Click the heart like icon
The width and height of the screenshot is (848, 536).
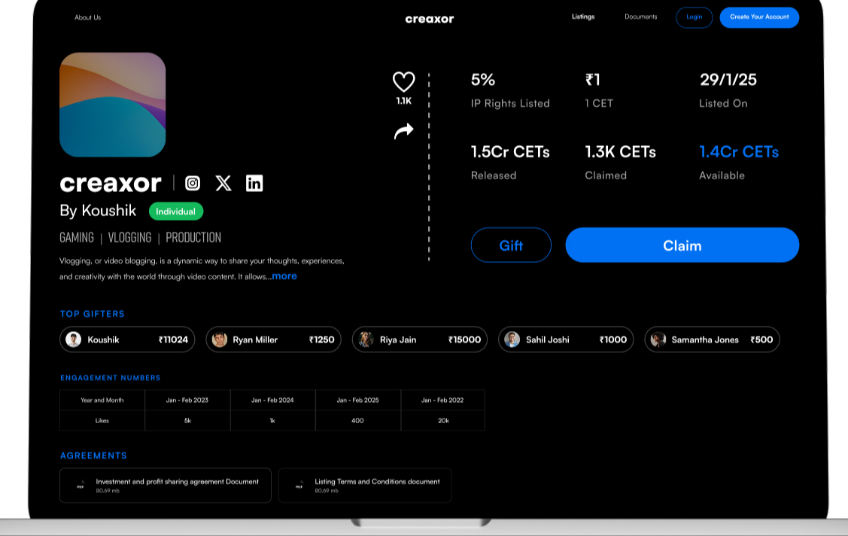(x=403, y=82)
